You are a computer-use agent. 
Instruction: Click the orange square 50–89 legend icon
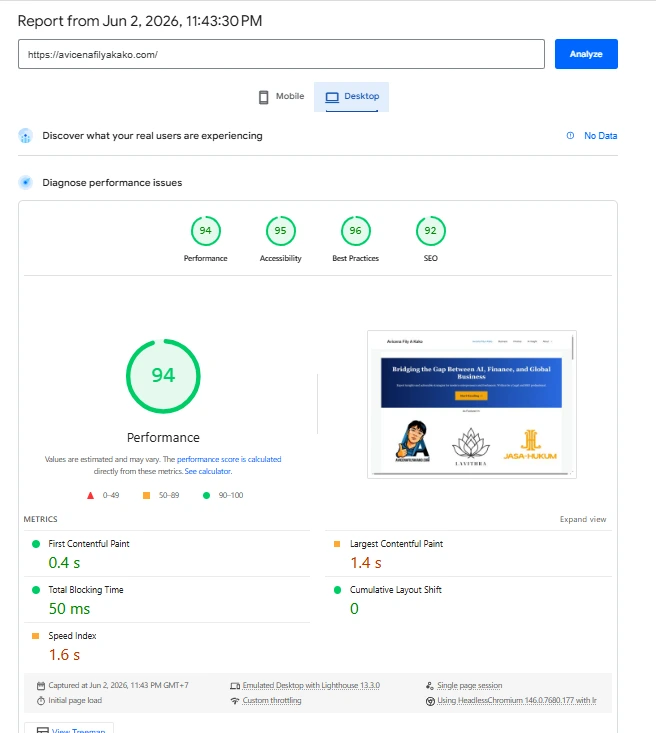point(146,495)
